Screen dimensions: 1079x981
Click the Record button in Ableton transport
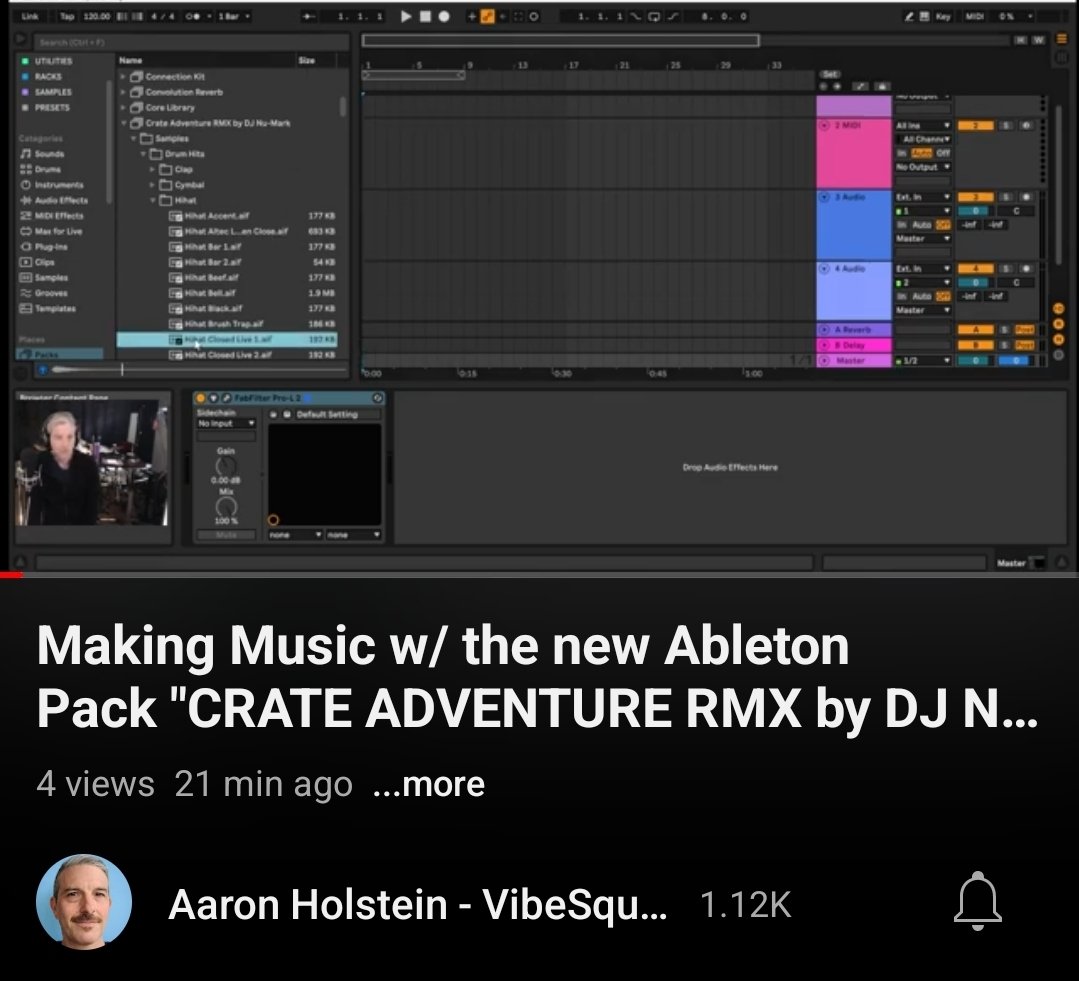pyautogui.click(x=444, y=16)
